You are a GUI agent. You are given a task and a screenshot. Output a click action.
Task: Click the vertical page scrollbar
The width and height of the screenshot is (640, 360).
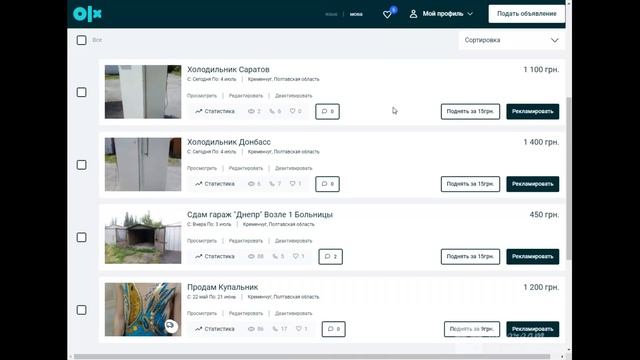tap(569, 178)
